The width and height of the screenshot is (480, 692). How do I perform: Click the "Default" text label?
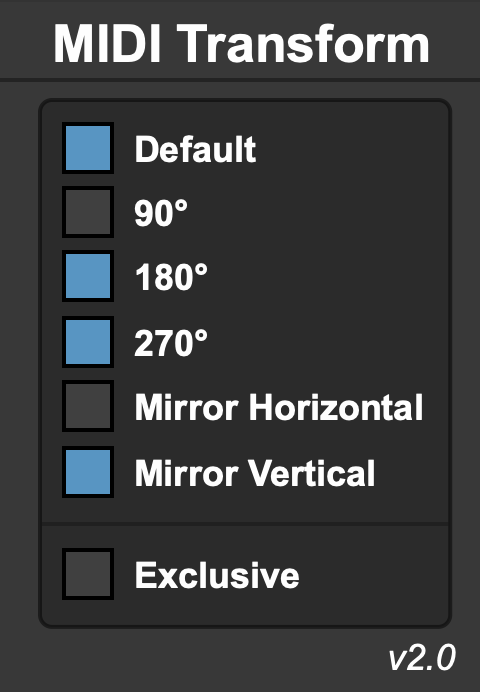click(x=195, y=149)
